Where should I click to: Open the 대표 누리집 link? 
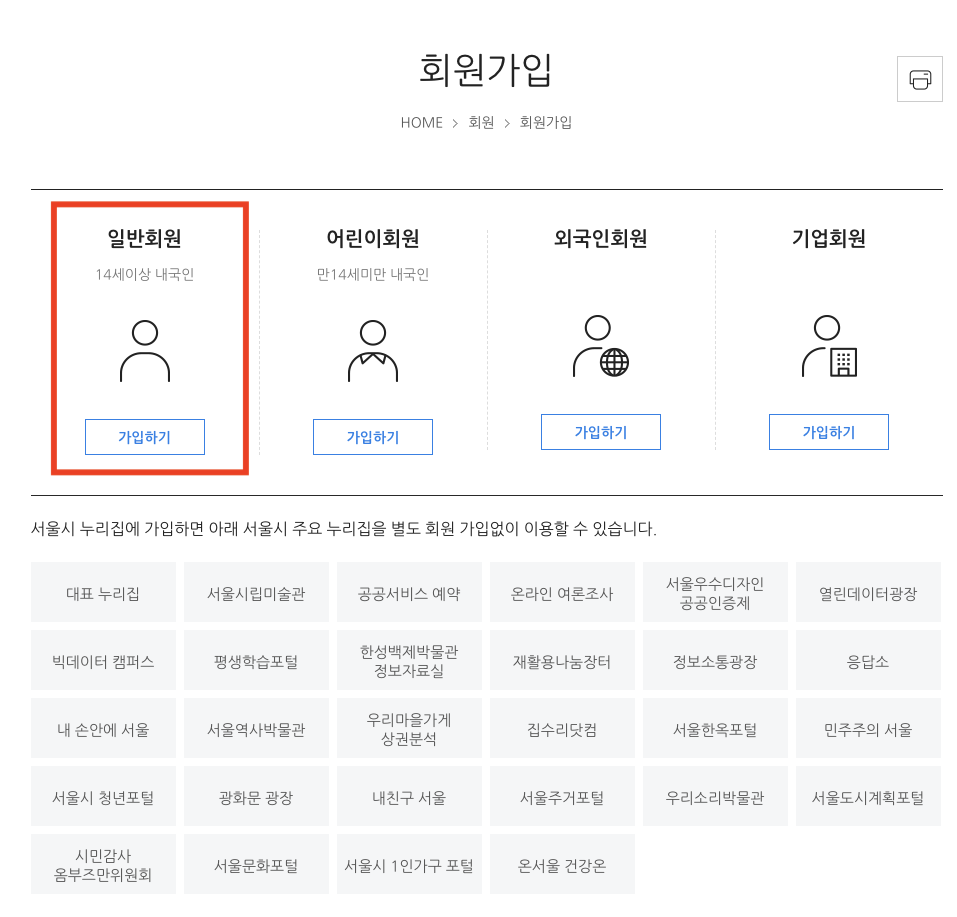pos(103,591)
